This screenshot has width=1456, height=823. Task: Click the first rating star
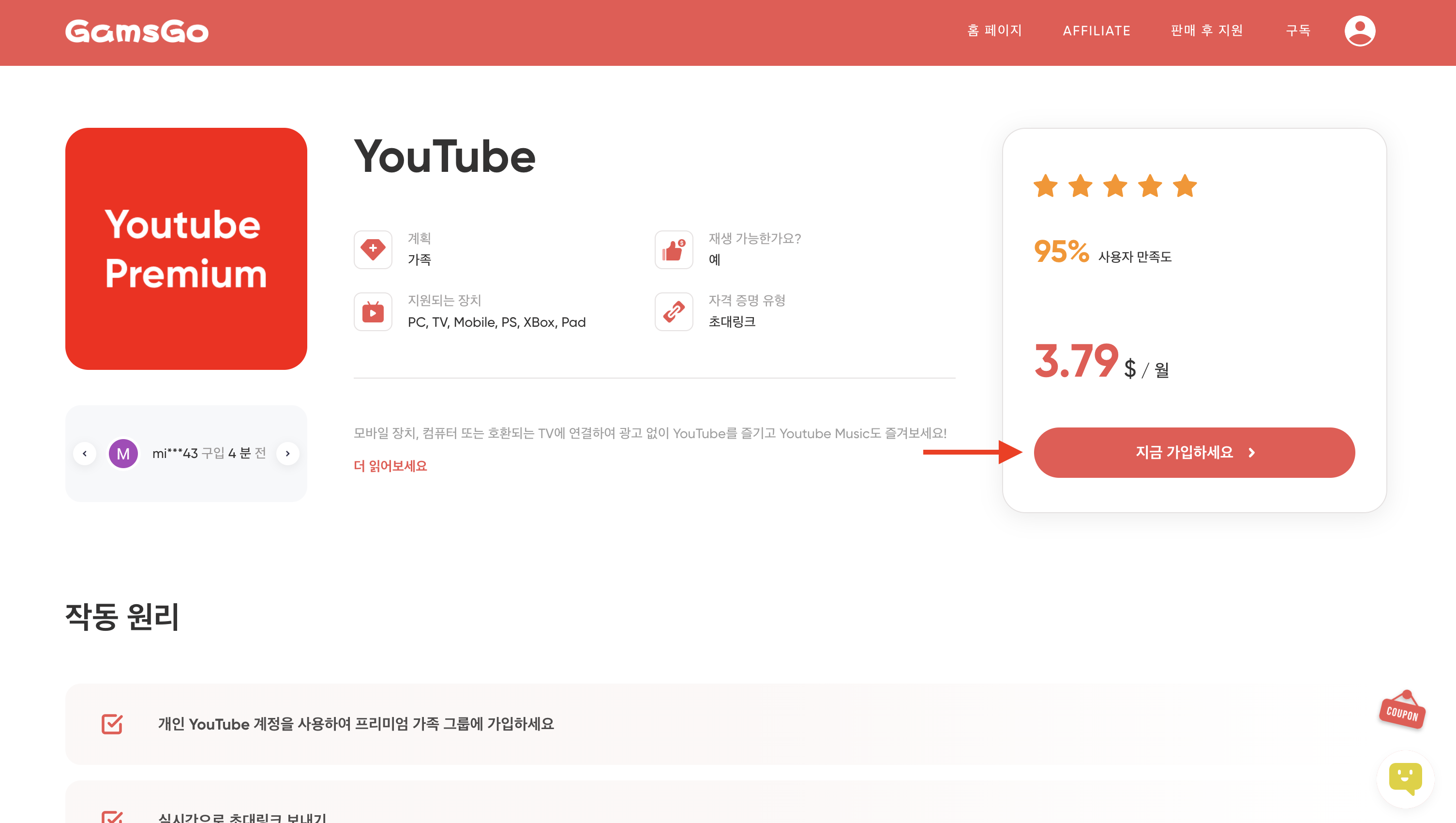tap(1046, 186)
